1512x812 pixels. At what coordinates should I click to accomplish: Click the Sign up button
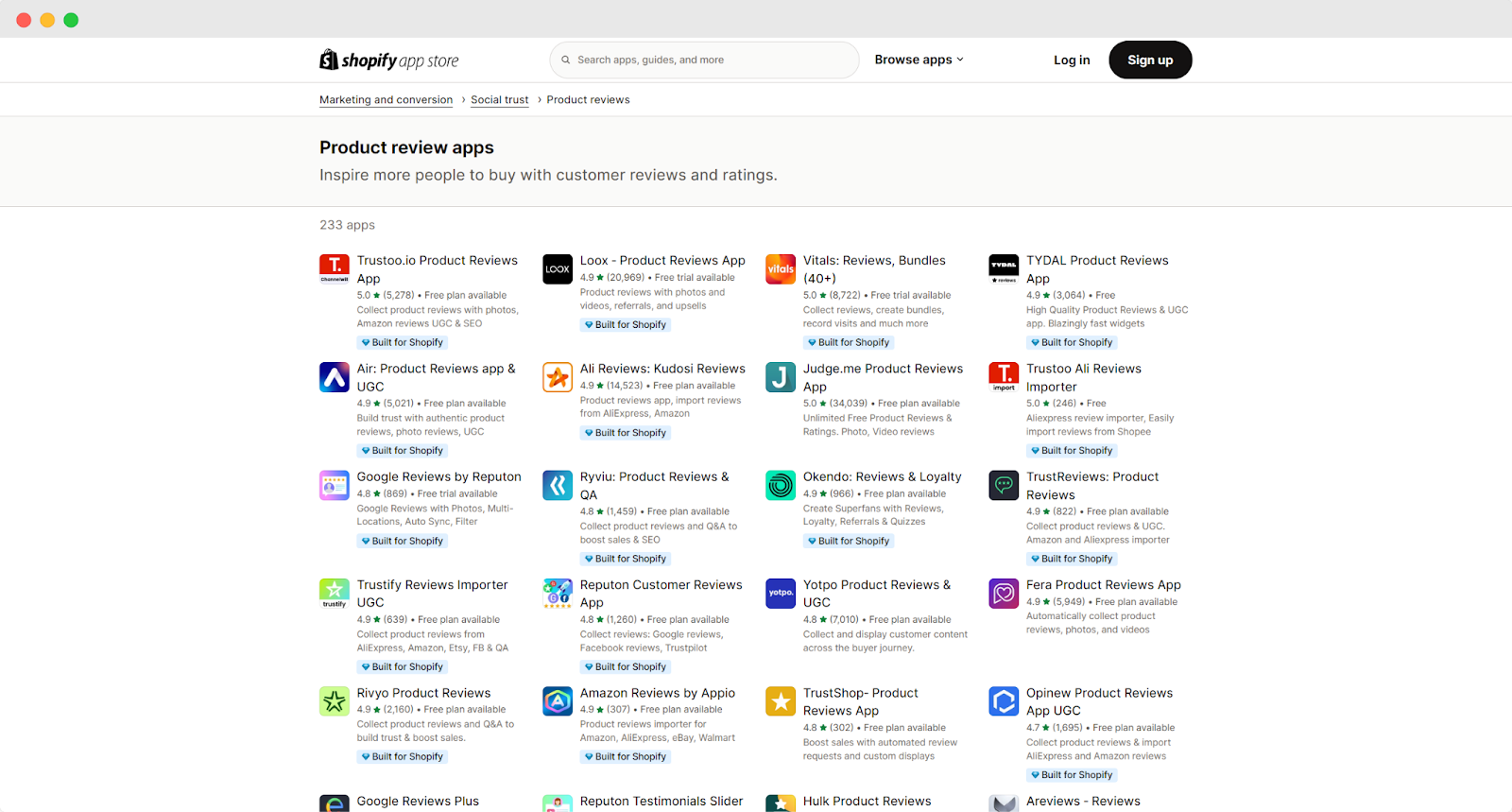click(1150, 60)
